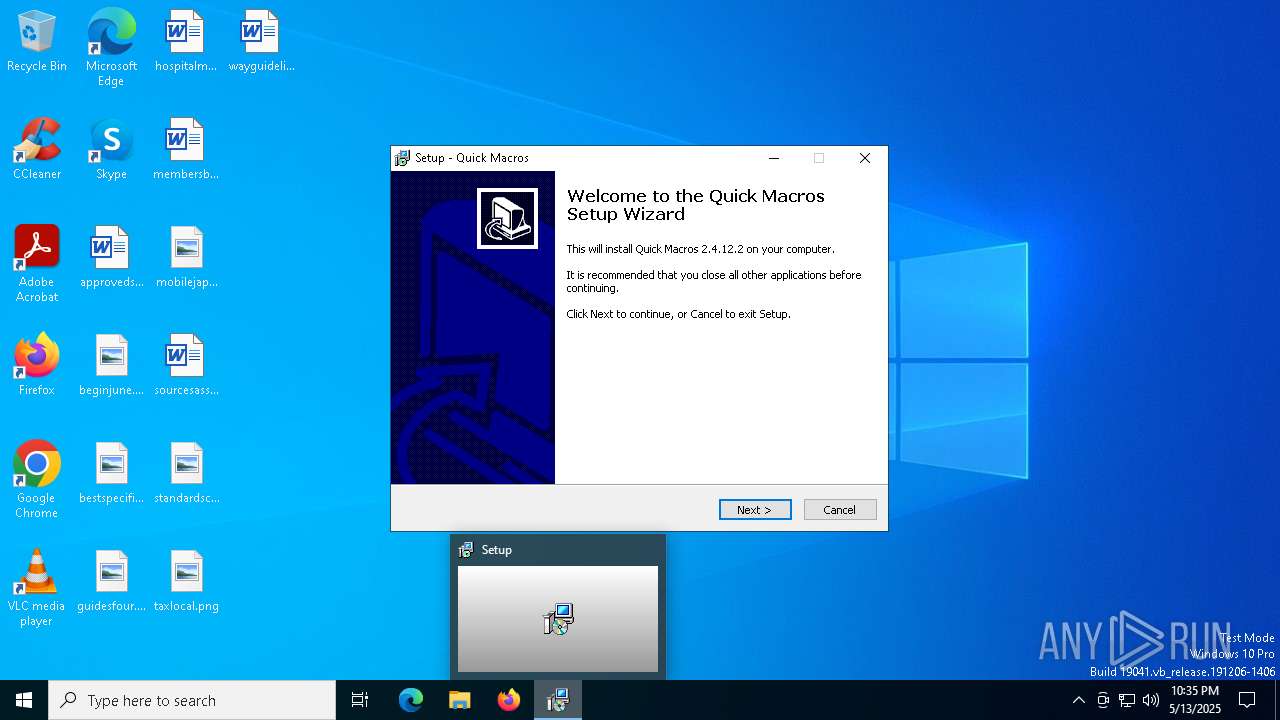Select Skype desktop shortcut
Viewport: 1280px width, 720px height.
tap(111, 150)
